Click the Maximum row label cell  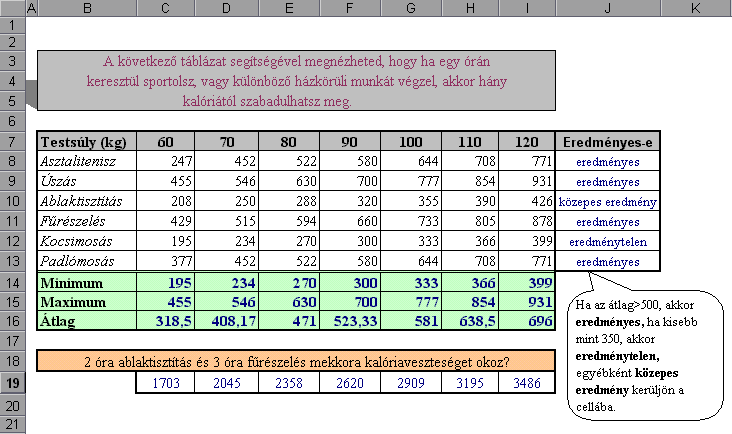[85, 302]
